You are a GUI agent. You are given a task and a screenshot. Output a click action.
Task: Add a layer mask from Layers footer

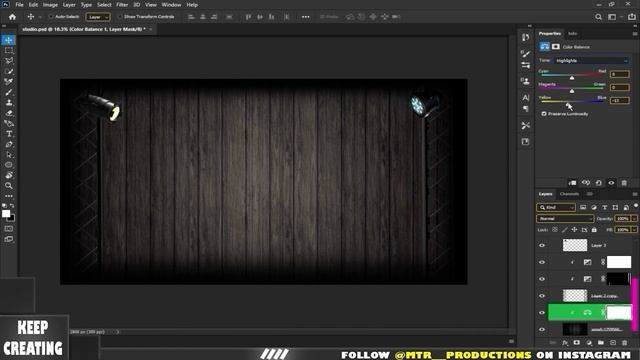point(576,343)
